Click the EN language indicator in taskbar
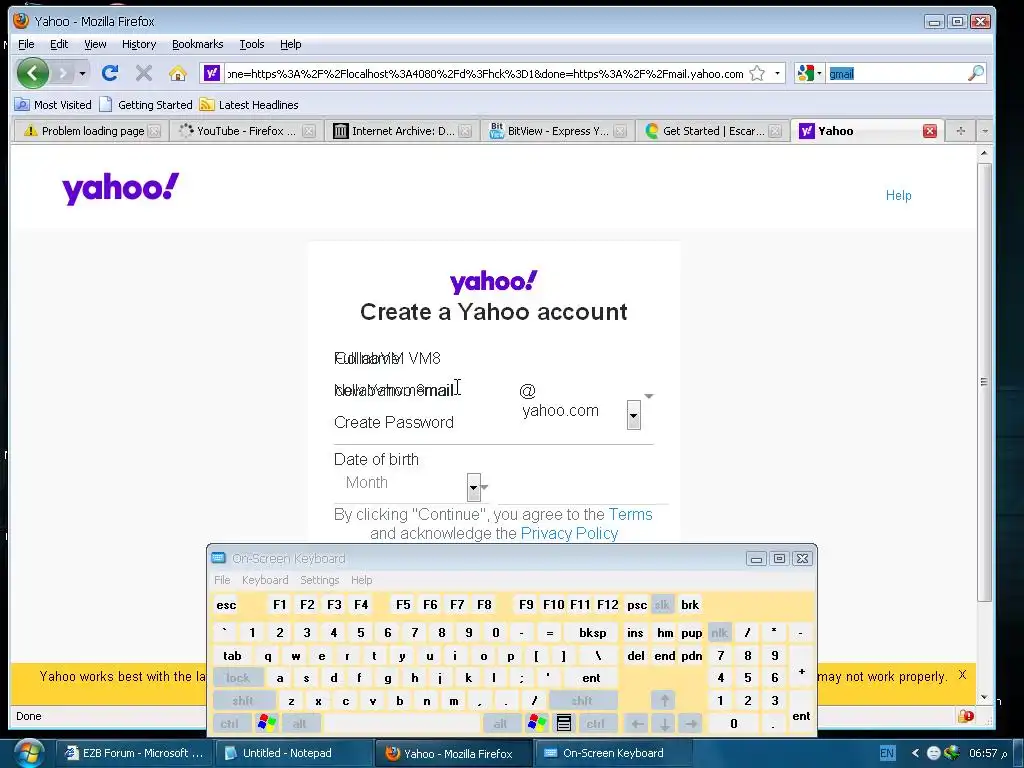This screenshot has height=768, width=1024. pos(887,753)
